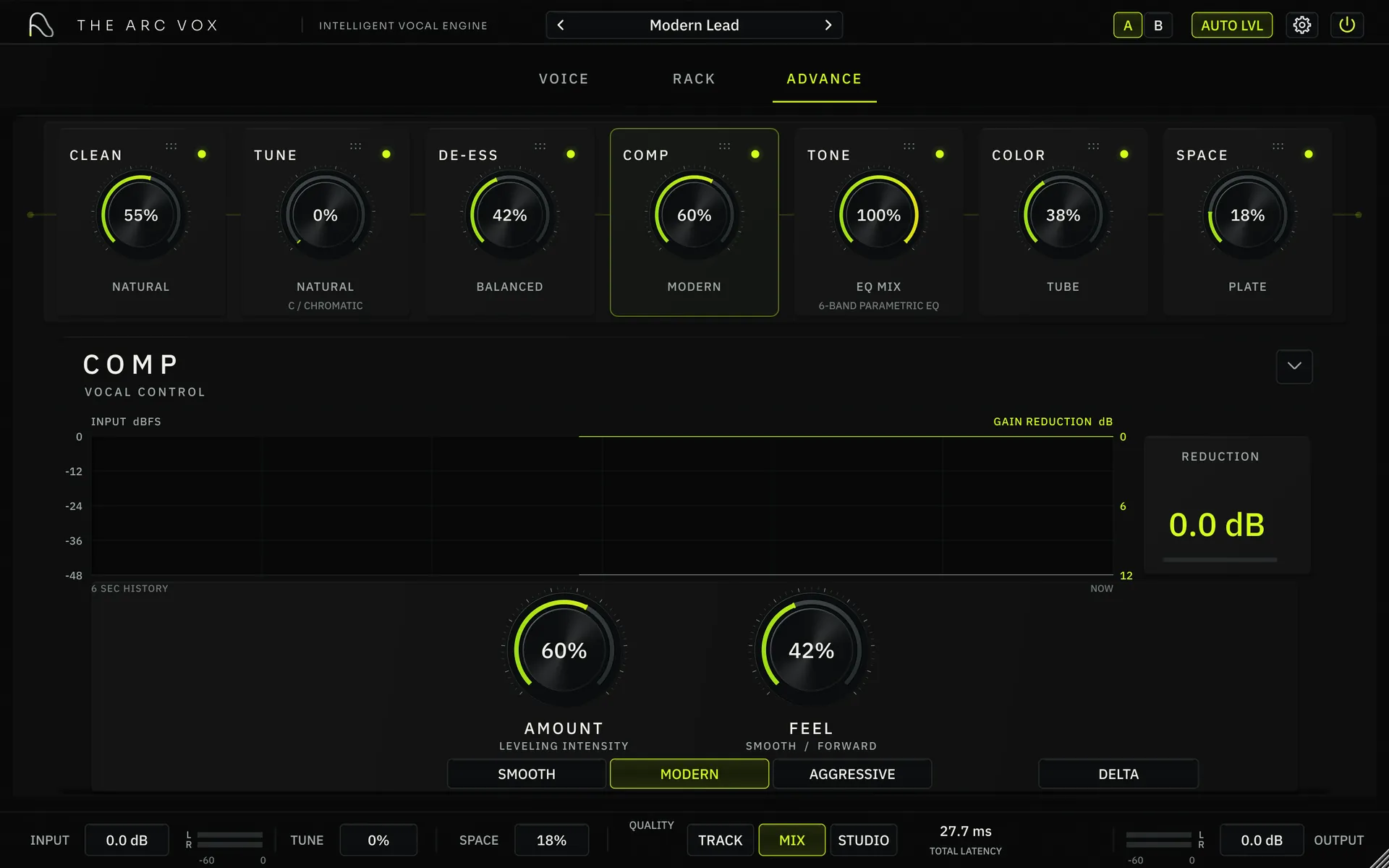Screen dimensions: 1389x868
Task: Click the Arc Vox logo icon
Action: tap(41, 25)
